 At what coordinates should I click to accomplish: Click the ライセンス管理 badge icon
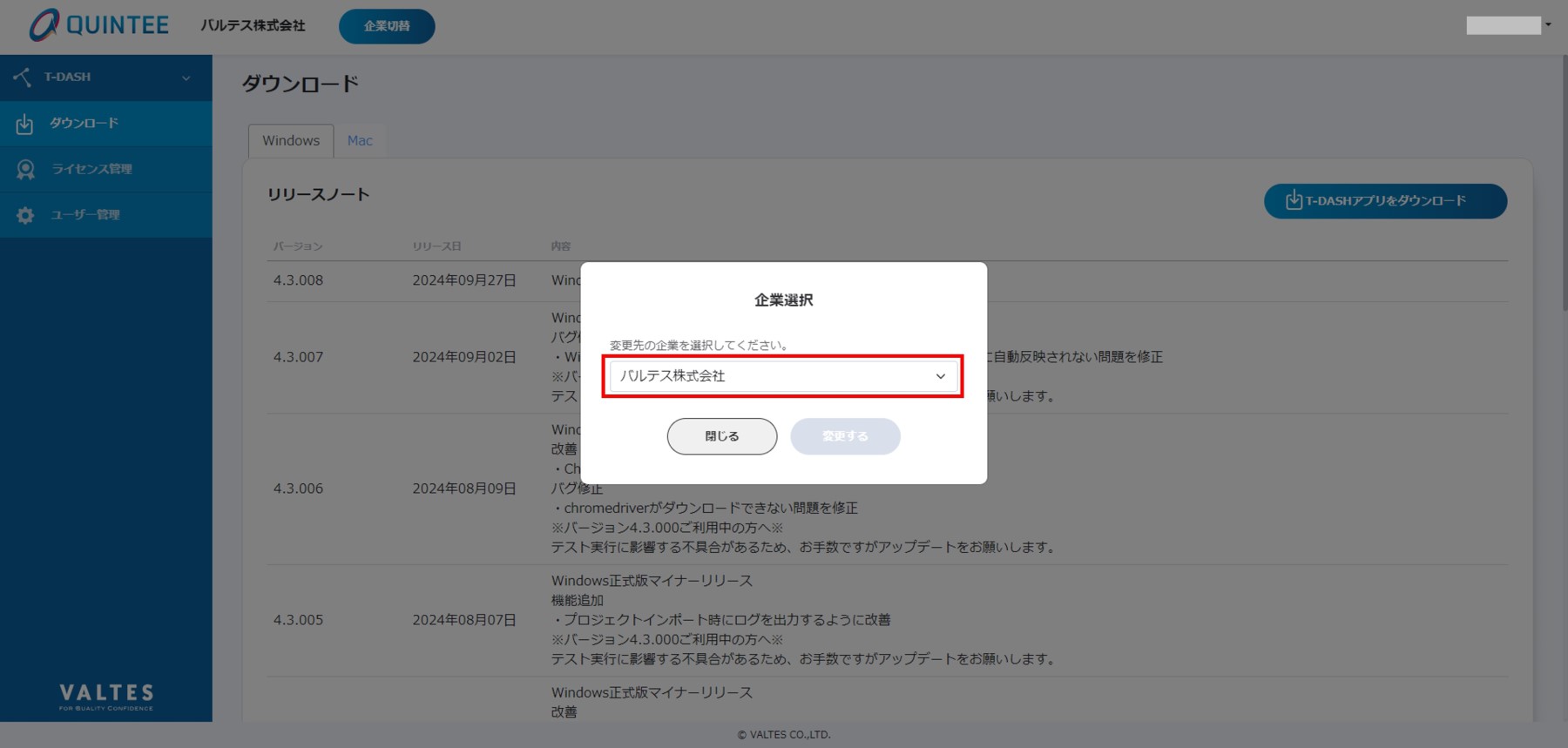coord(25,169)
